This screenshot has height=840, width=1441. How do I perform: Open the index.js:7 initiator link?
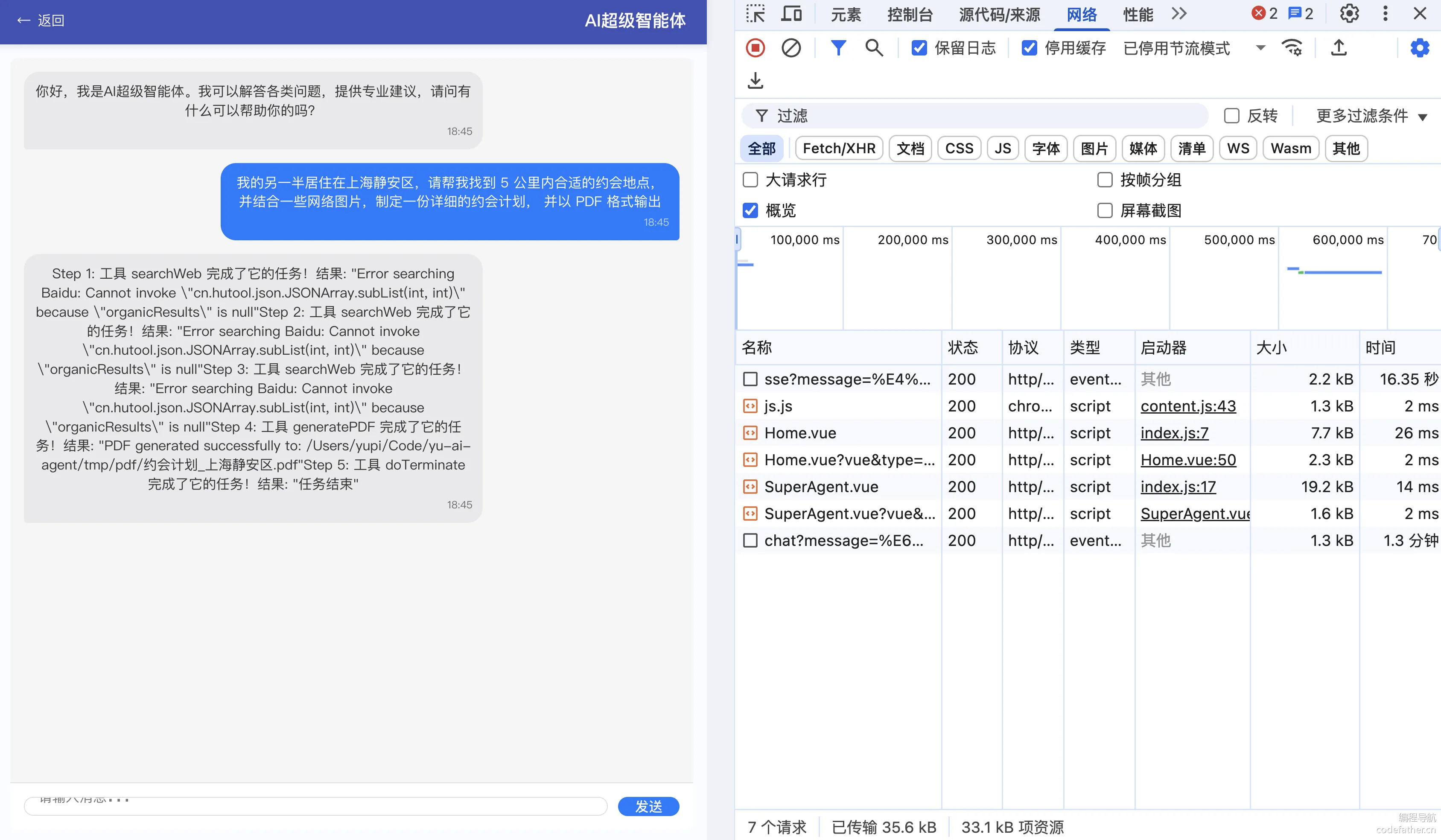coord(1175,433)
